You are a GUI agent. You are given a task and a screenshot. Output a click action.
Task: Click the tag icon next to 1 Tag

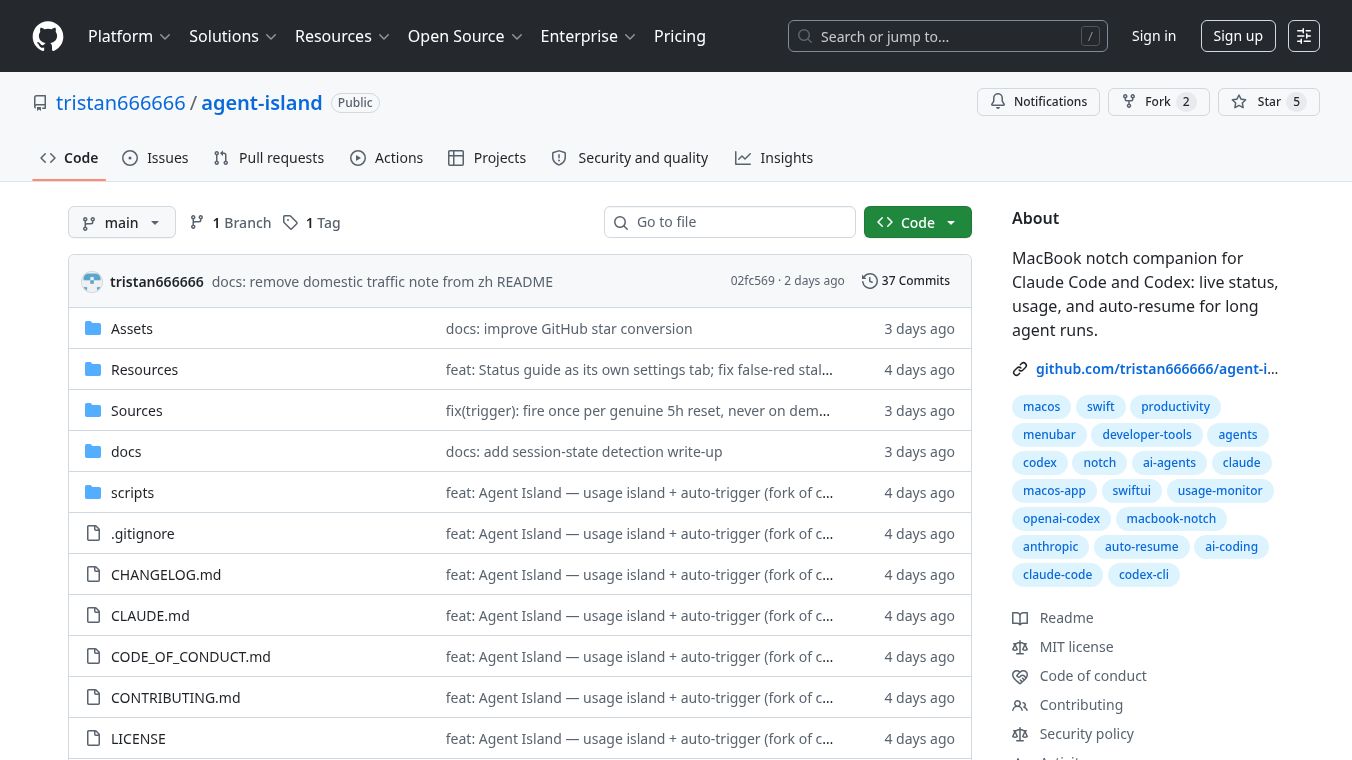[290, 222]
